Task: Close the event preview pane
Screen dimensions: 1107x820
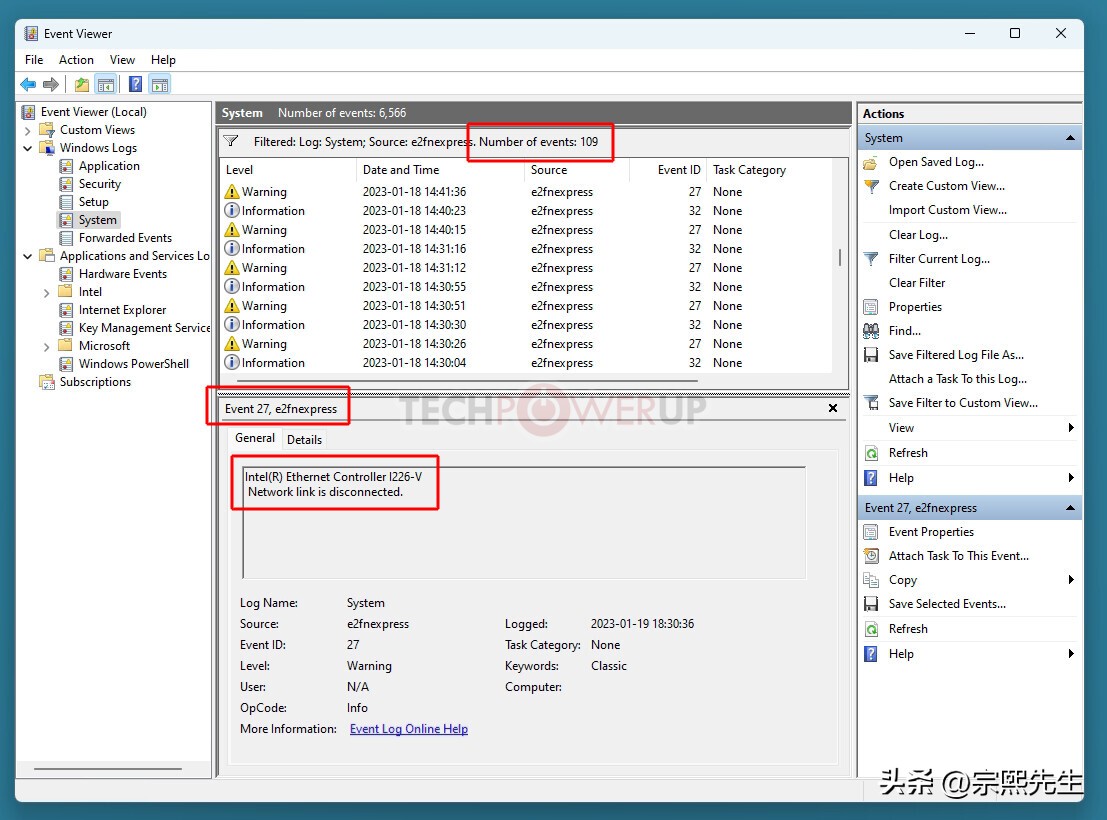Action: tap(833, 408)
